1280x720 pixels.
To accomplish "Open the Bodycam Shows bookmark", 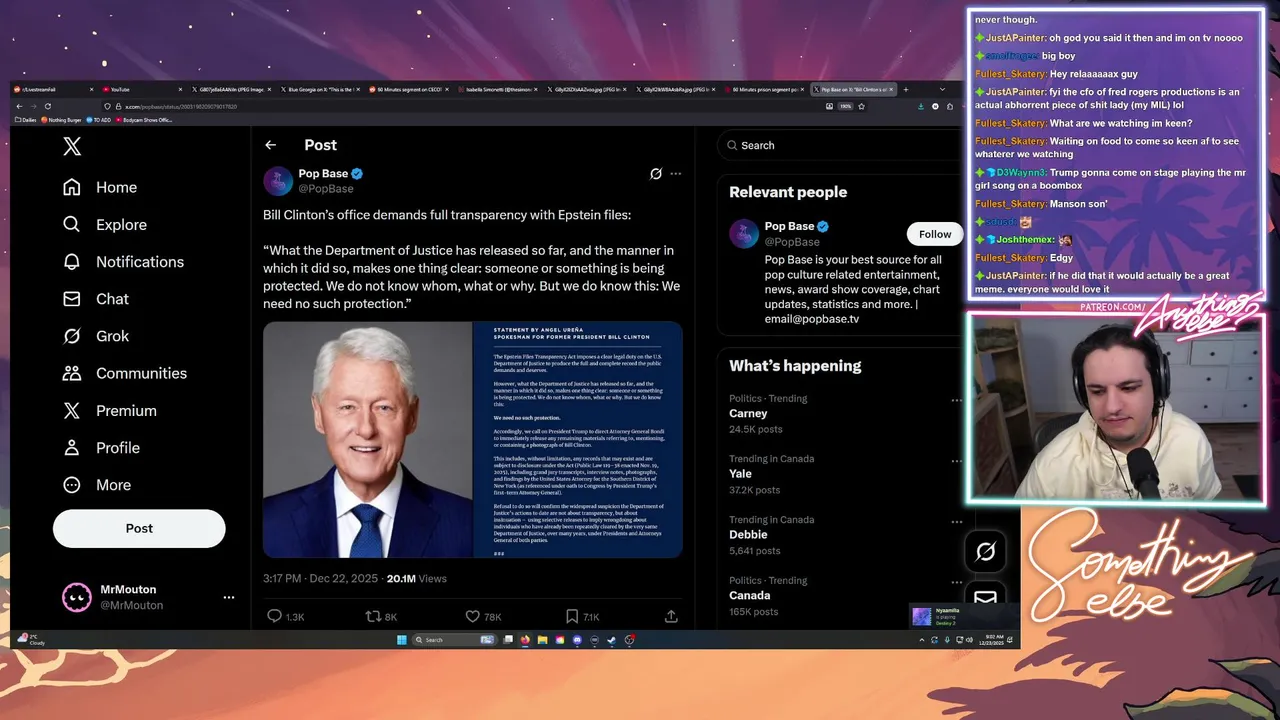I will pyautogui.click(x=145, y=120).
